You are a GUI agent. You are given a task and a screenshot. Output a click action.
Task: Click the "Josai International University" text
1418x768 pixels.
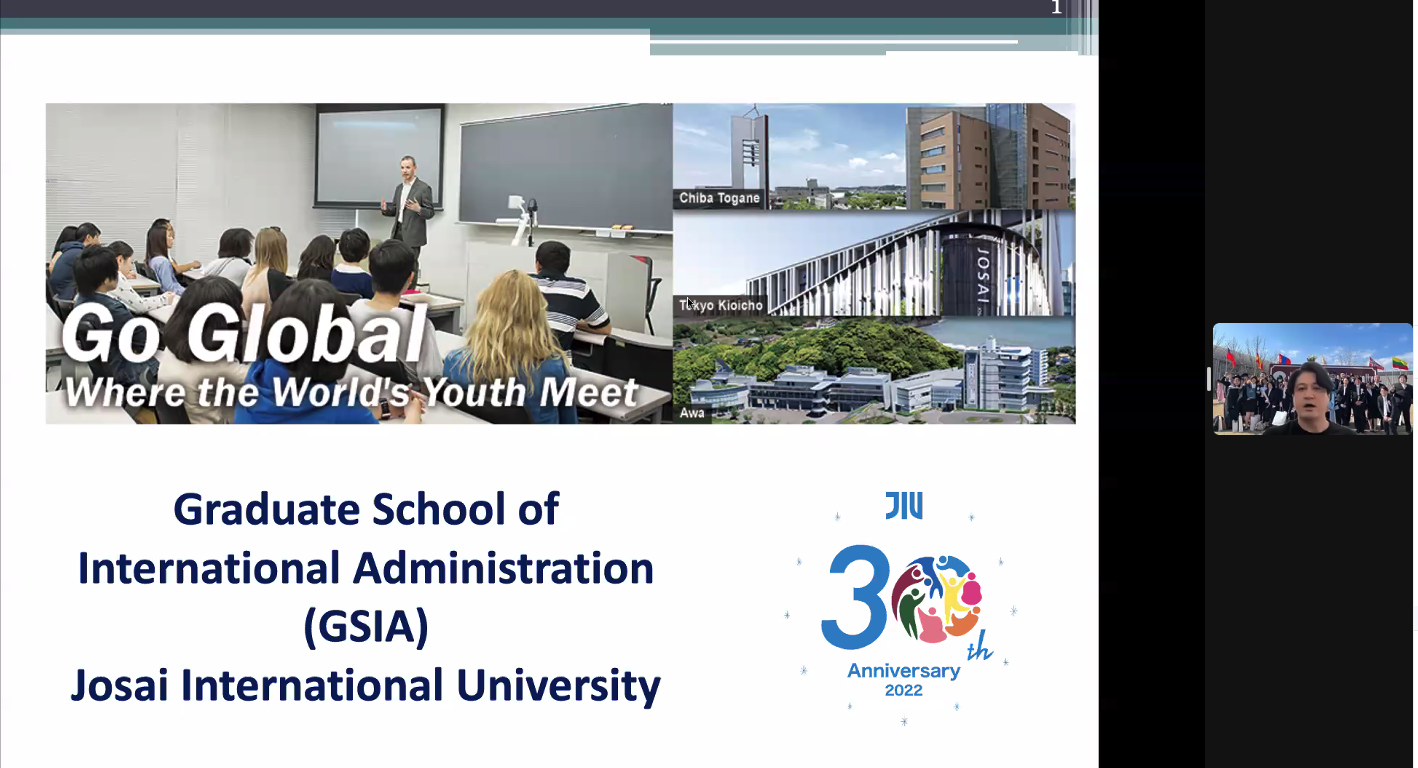[x=366, y=686]
